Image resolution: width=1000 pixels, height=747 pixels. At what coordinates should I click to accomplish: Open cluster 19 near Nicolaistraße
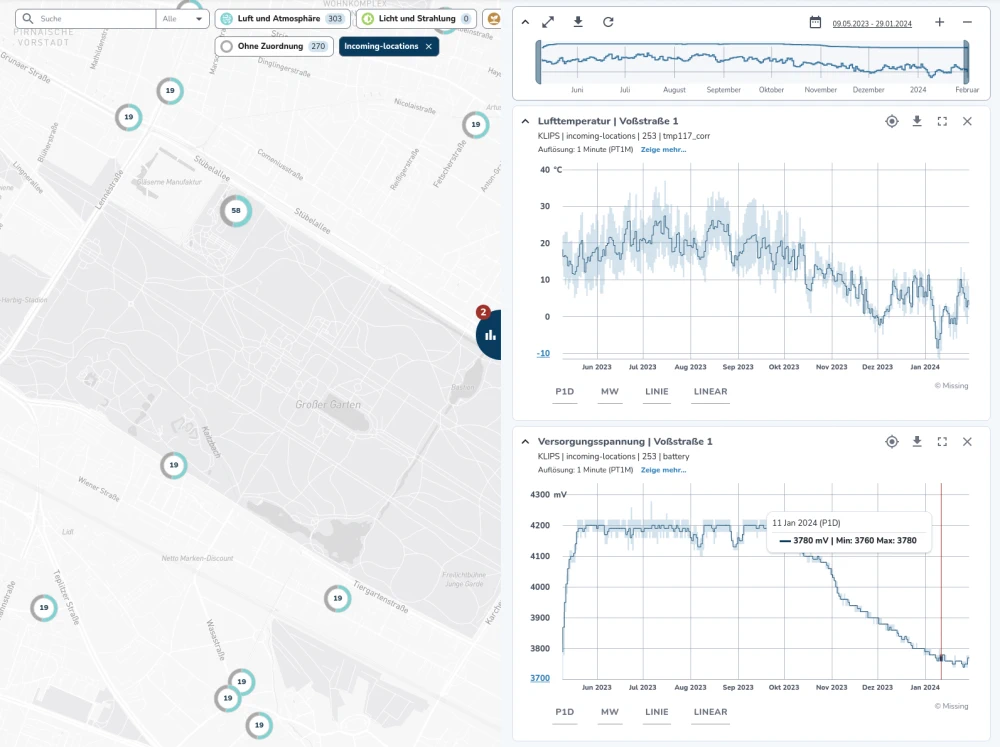[476, 125]
